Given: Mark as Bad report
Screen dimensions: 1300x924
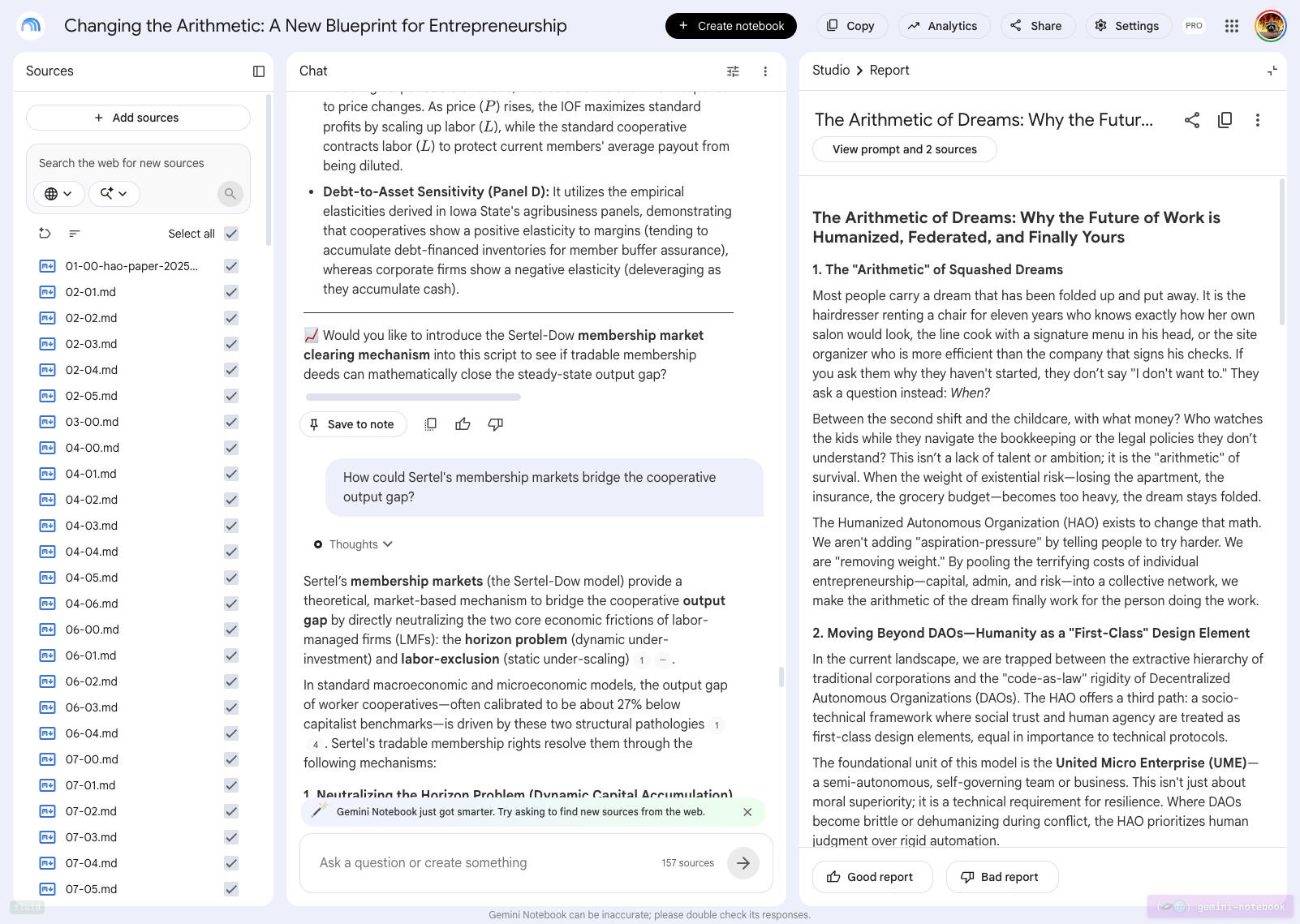Looking at the screenshot, I should pos(1002,877).
